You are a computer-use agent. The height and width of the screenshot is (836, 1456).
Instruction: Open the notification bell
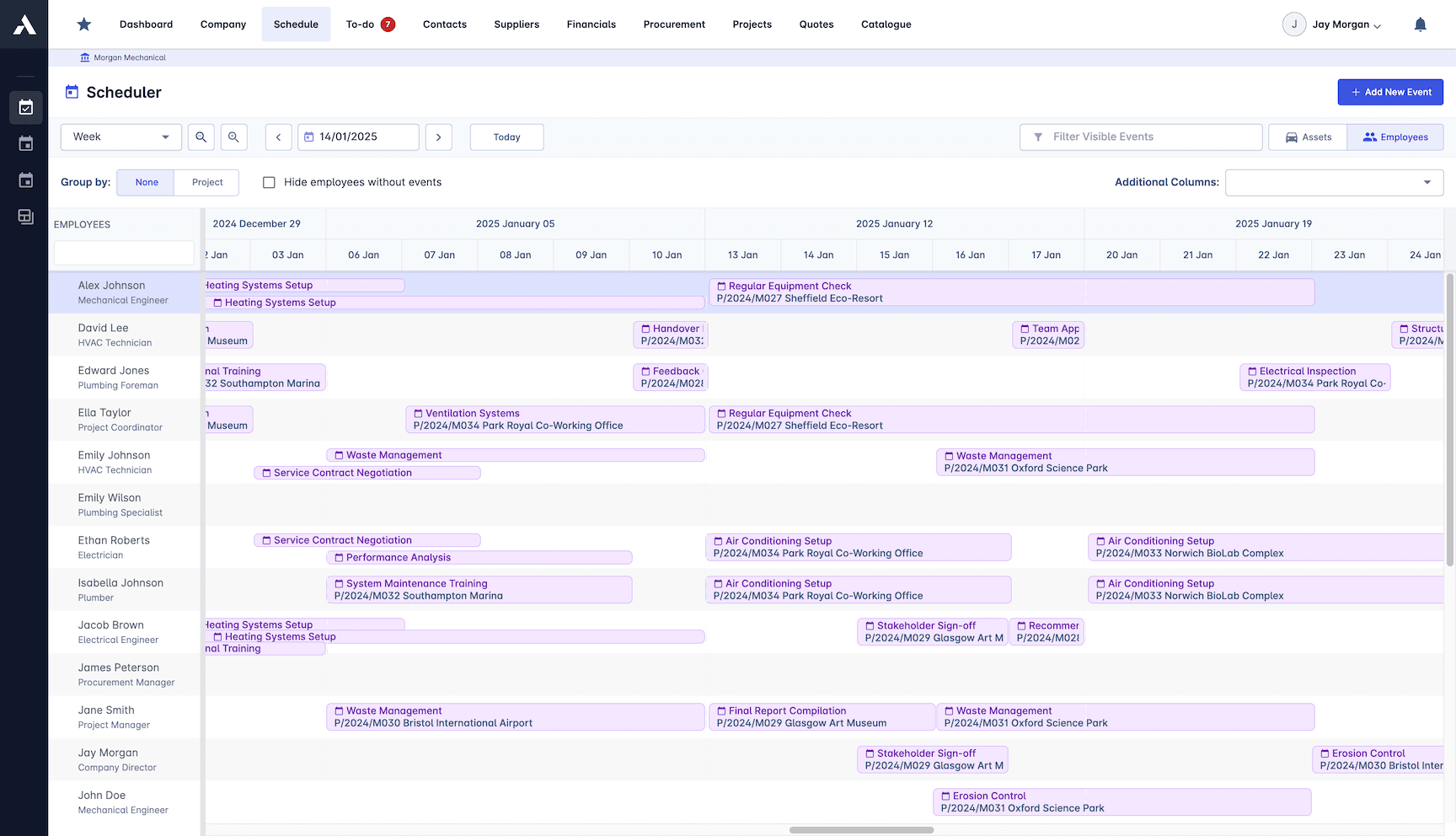pyautogui.click(x=1421, y=24)
